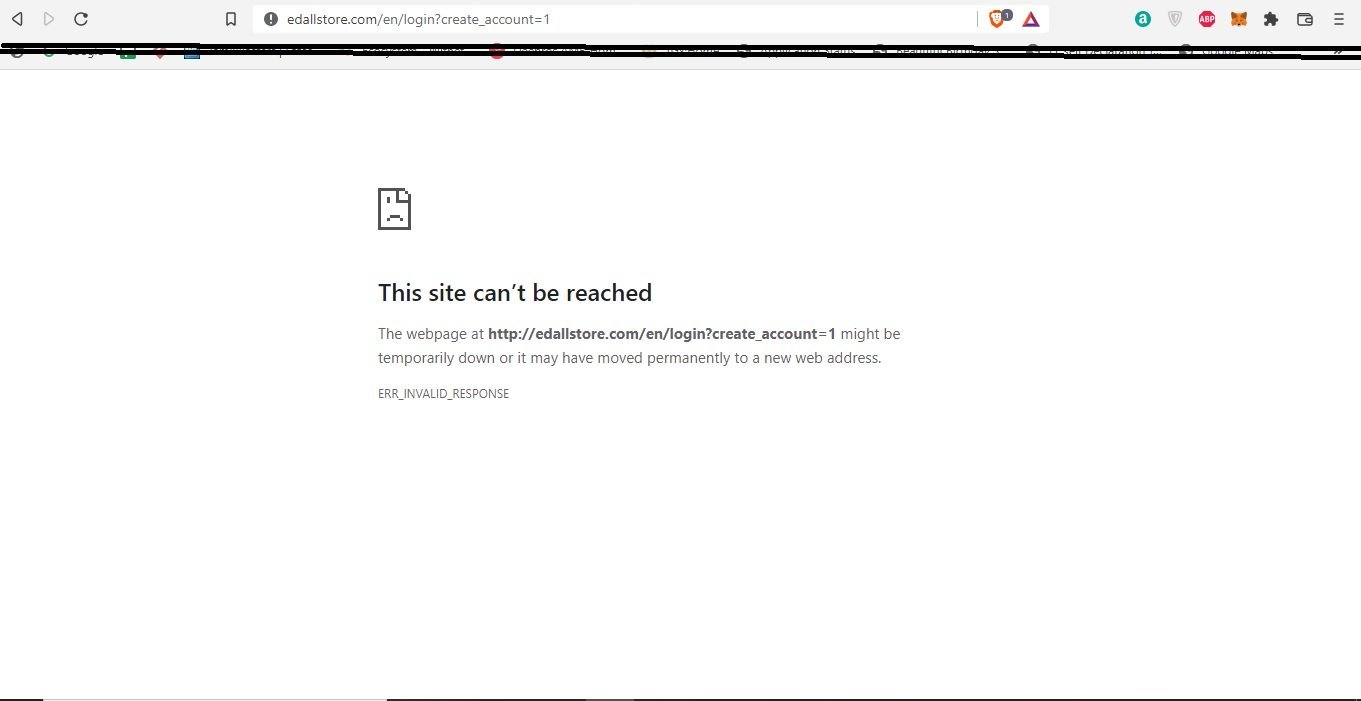Click the edallstore.com URL in the address bar
The image size is (1361, 701).
418,19
